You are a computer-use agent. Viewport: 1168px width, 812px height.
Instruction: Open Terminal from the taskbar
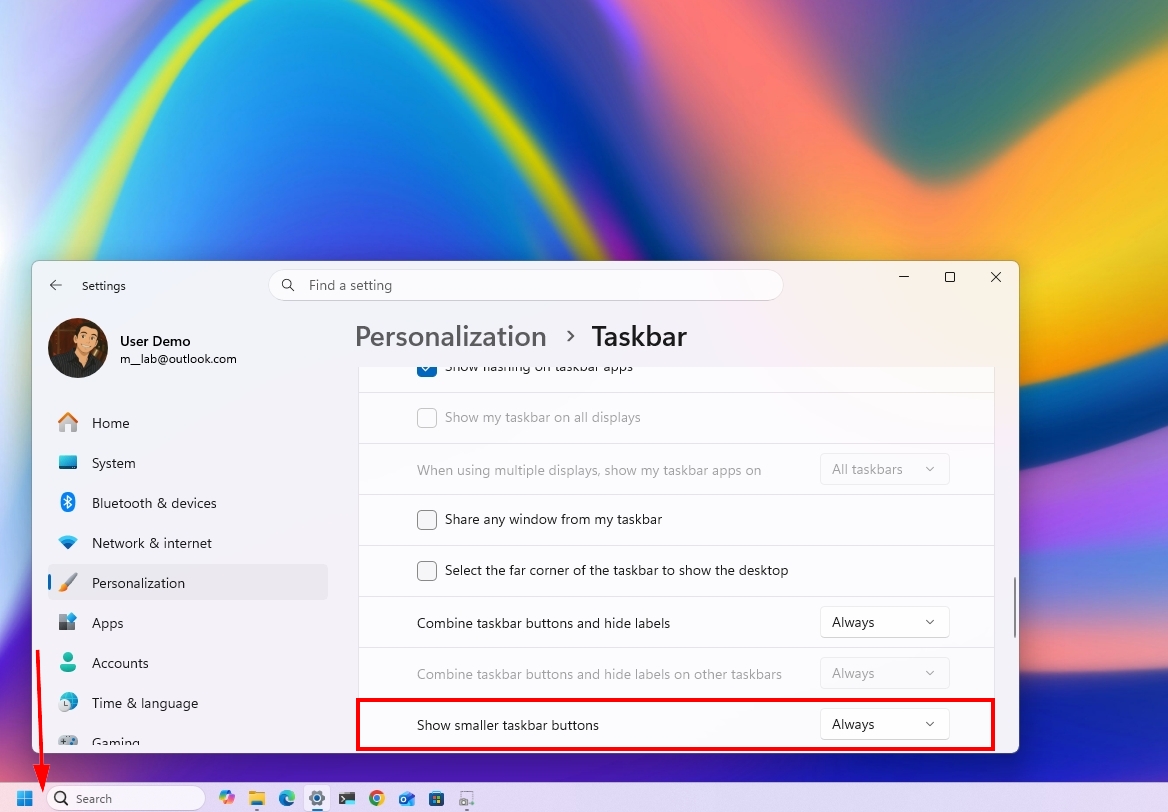346,799
